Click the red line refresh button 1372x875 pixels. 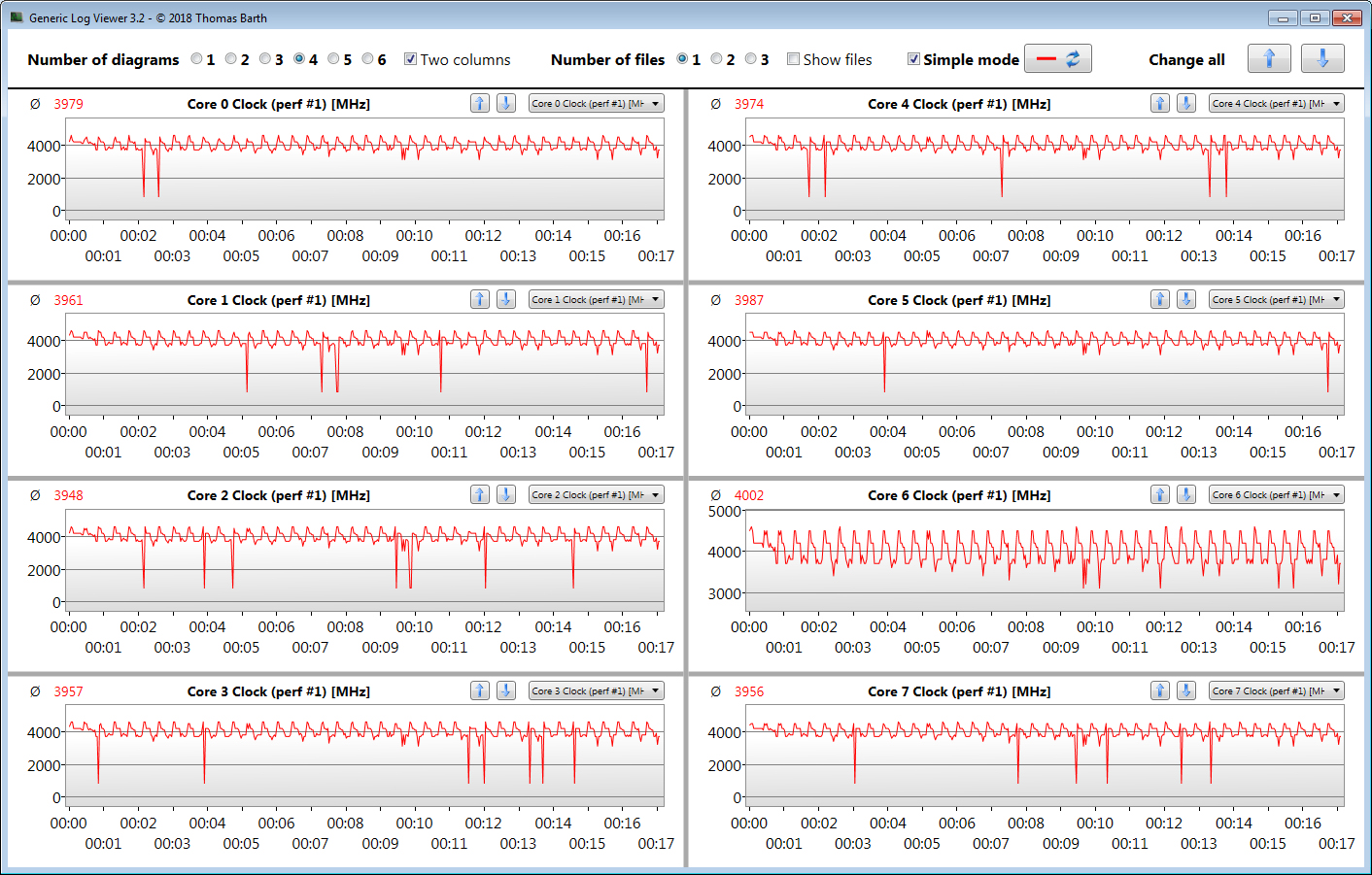coord(1058,59)
